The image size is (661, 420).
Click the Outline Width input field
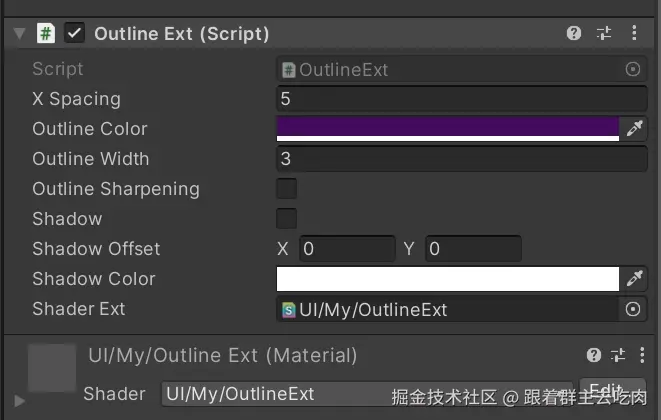461,159
